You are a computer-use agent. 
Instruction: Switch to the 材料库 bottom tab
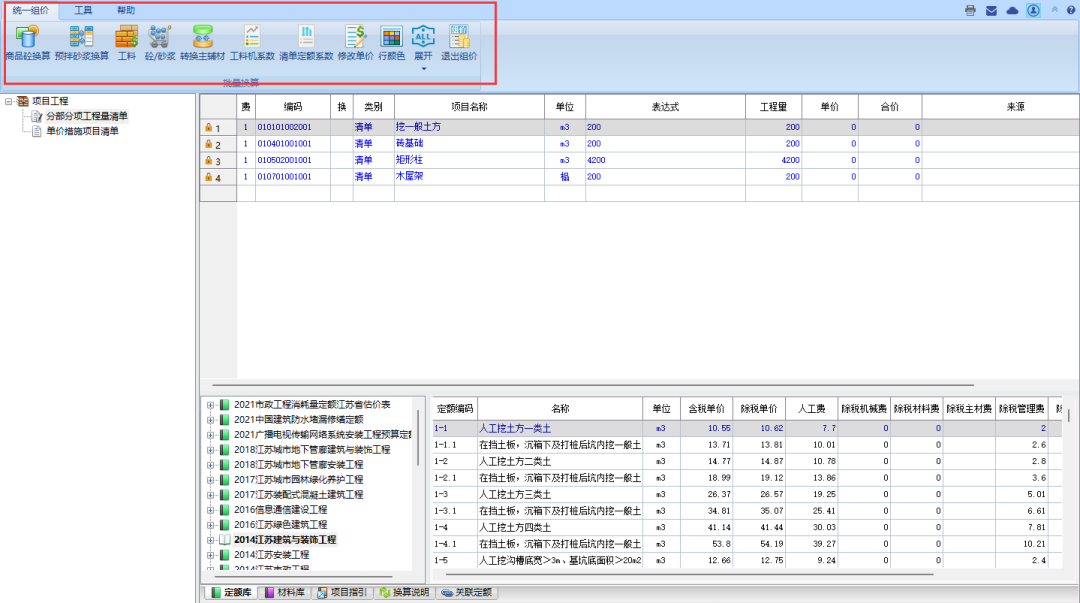coord(285,593)
